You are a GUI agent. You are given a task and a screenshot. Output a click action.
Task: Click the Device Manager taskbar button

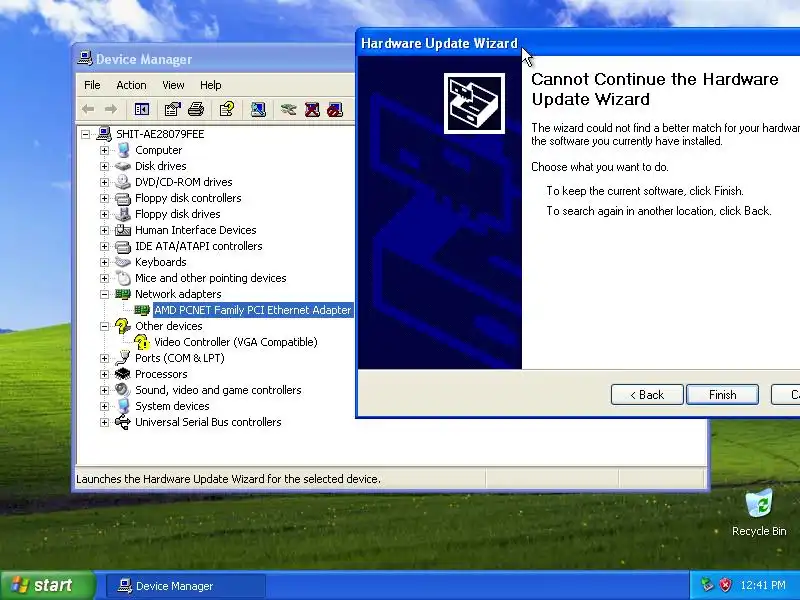[x=186, y=586]
